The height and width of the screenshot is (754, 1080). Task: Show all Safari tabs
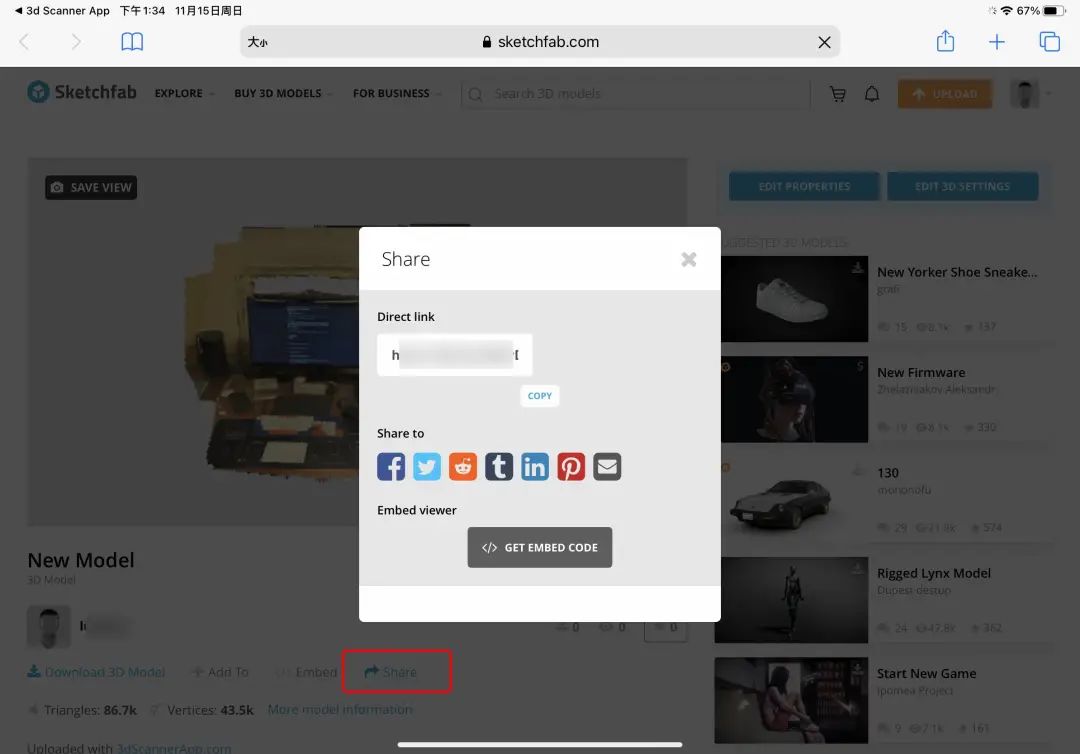click(x=1049, y=42)
